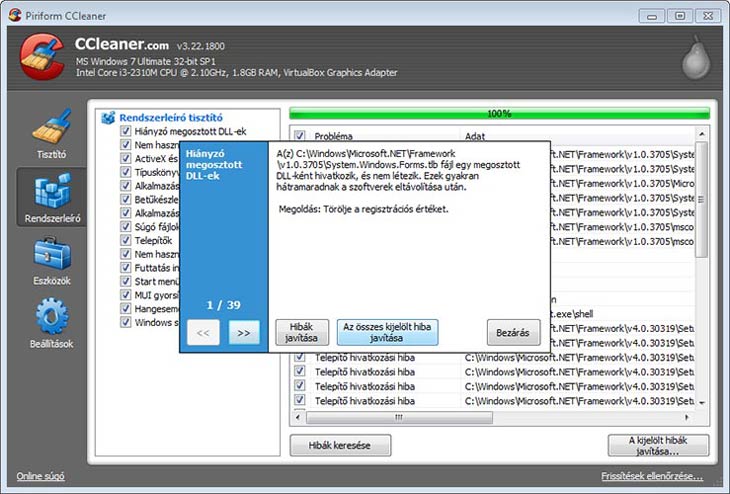This screenshot has width=730, height=494.
Task: Open the Tisztító cleaner section
Action: (51, 133)
